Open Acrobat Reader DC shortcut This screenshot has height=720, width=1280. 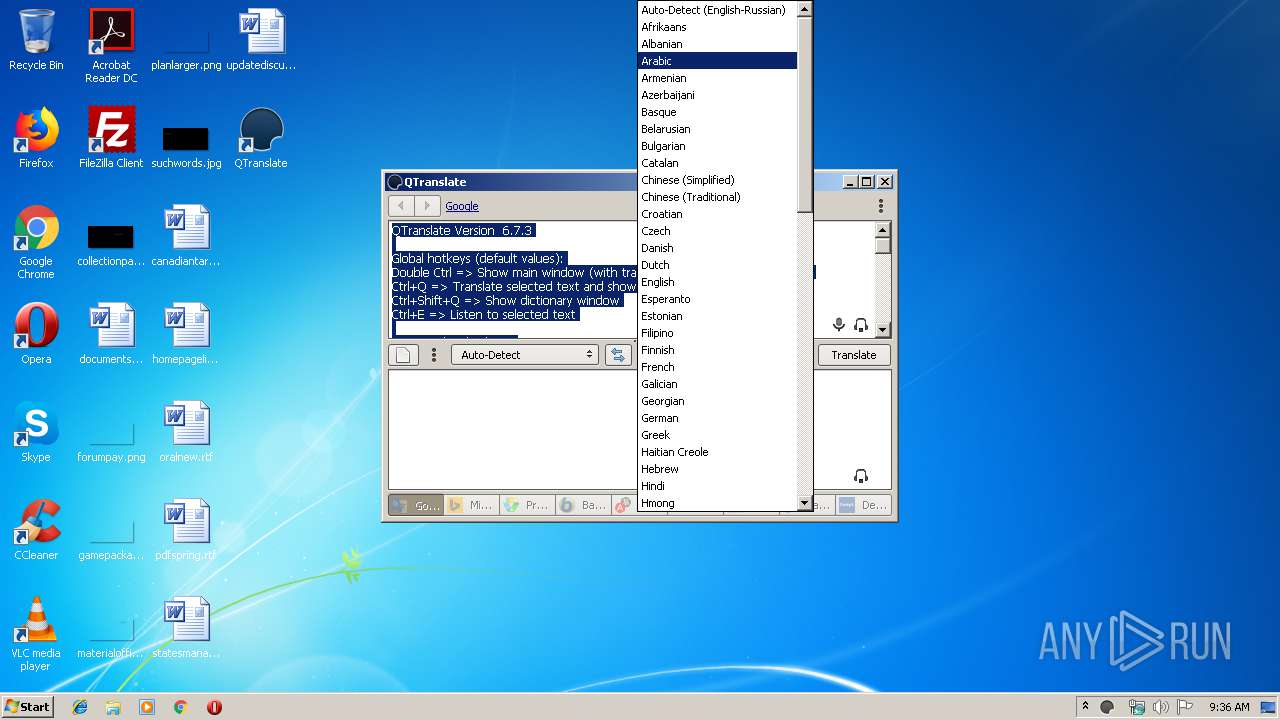click(111, 45)
